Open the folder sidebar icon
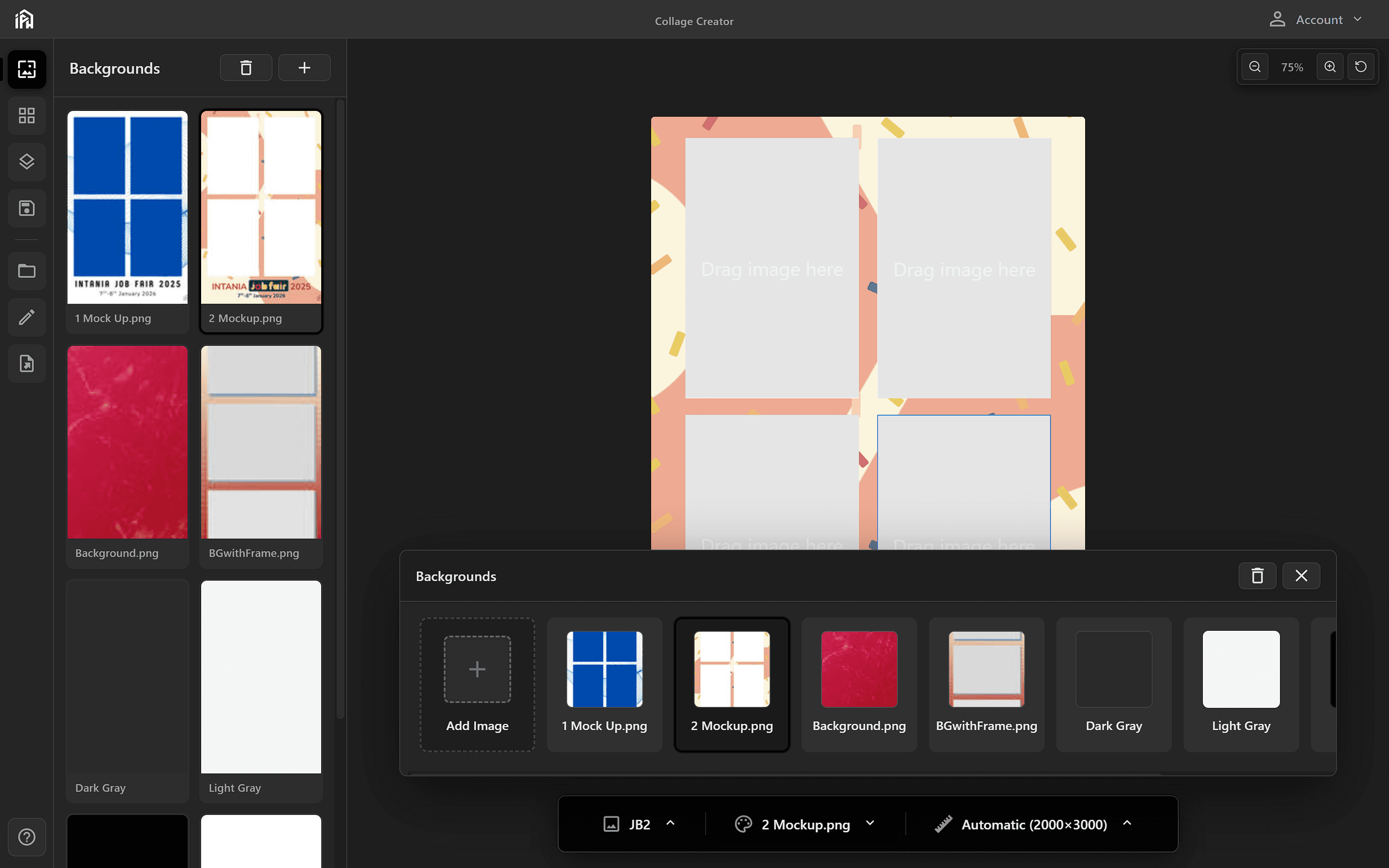Screen dimensions: 1389x868 click(27, 271)
